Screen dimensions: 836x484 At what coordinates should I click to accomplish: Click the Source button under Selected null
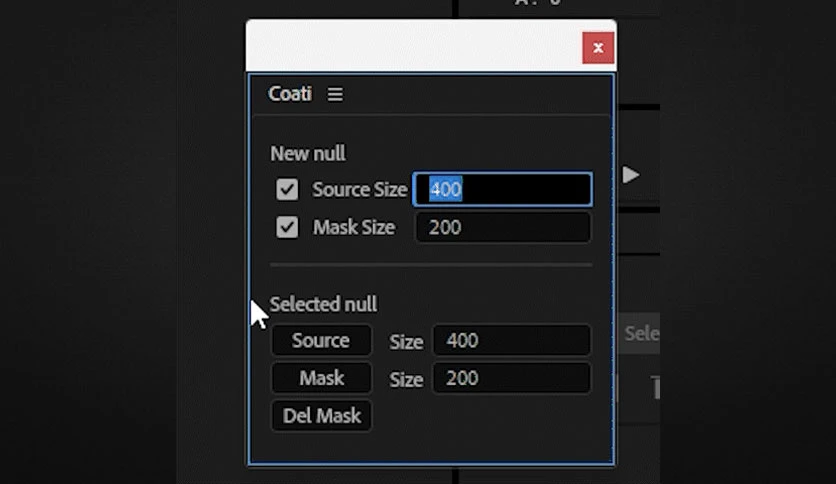coord(321,340)
